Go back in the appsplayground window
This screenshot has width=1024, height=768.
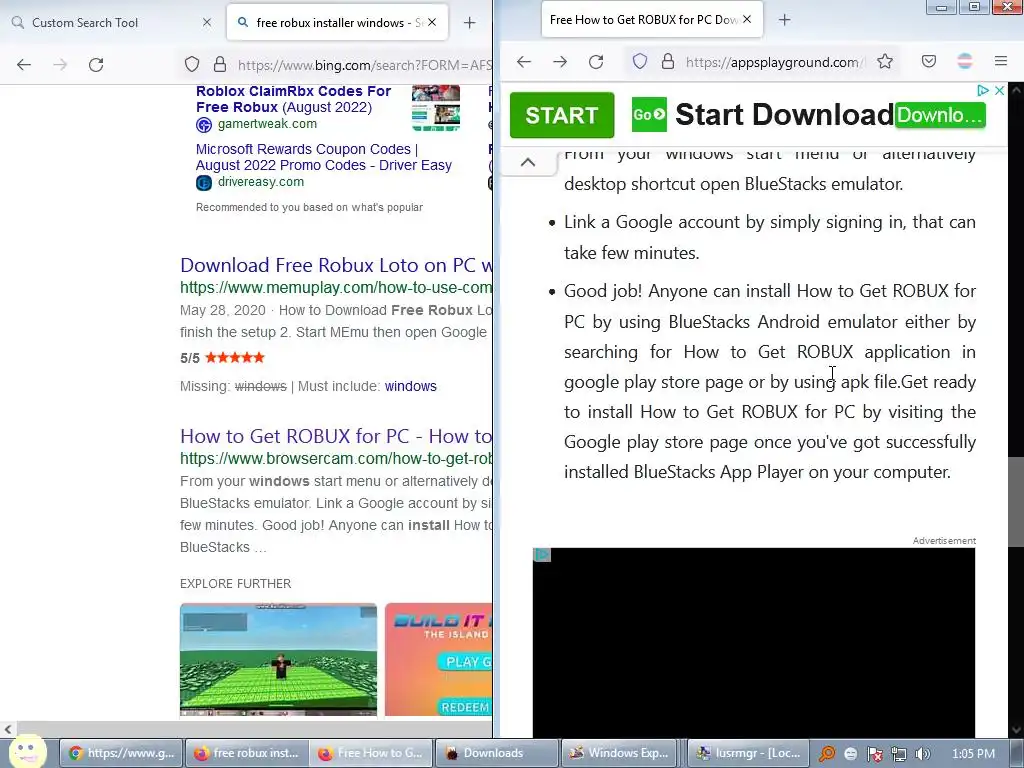coord(524,62)
